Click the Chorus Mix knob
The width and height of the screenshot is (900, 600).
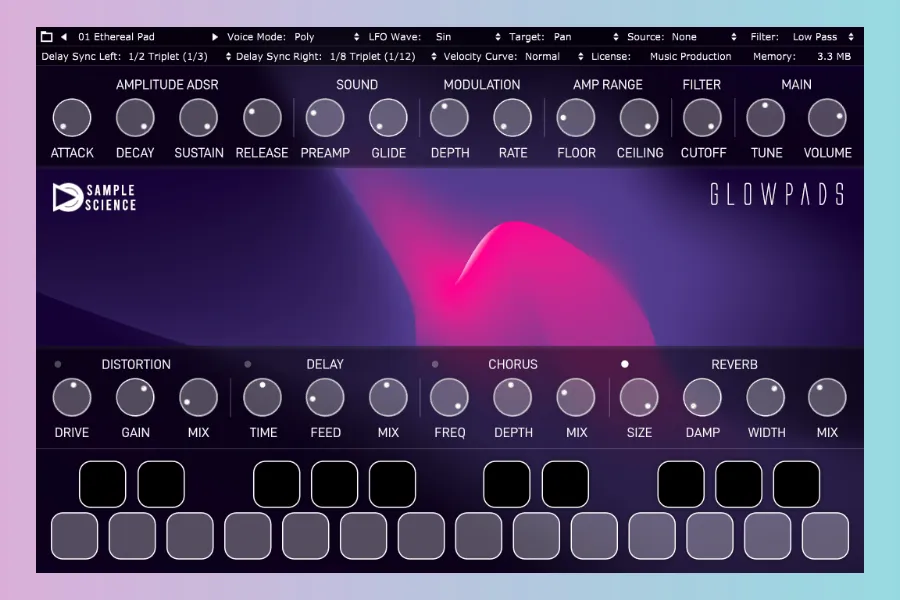tap(576, 397)
